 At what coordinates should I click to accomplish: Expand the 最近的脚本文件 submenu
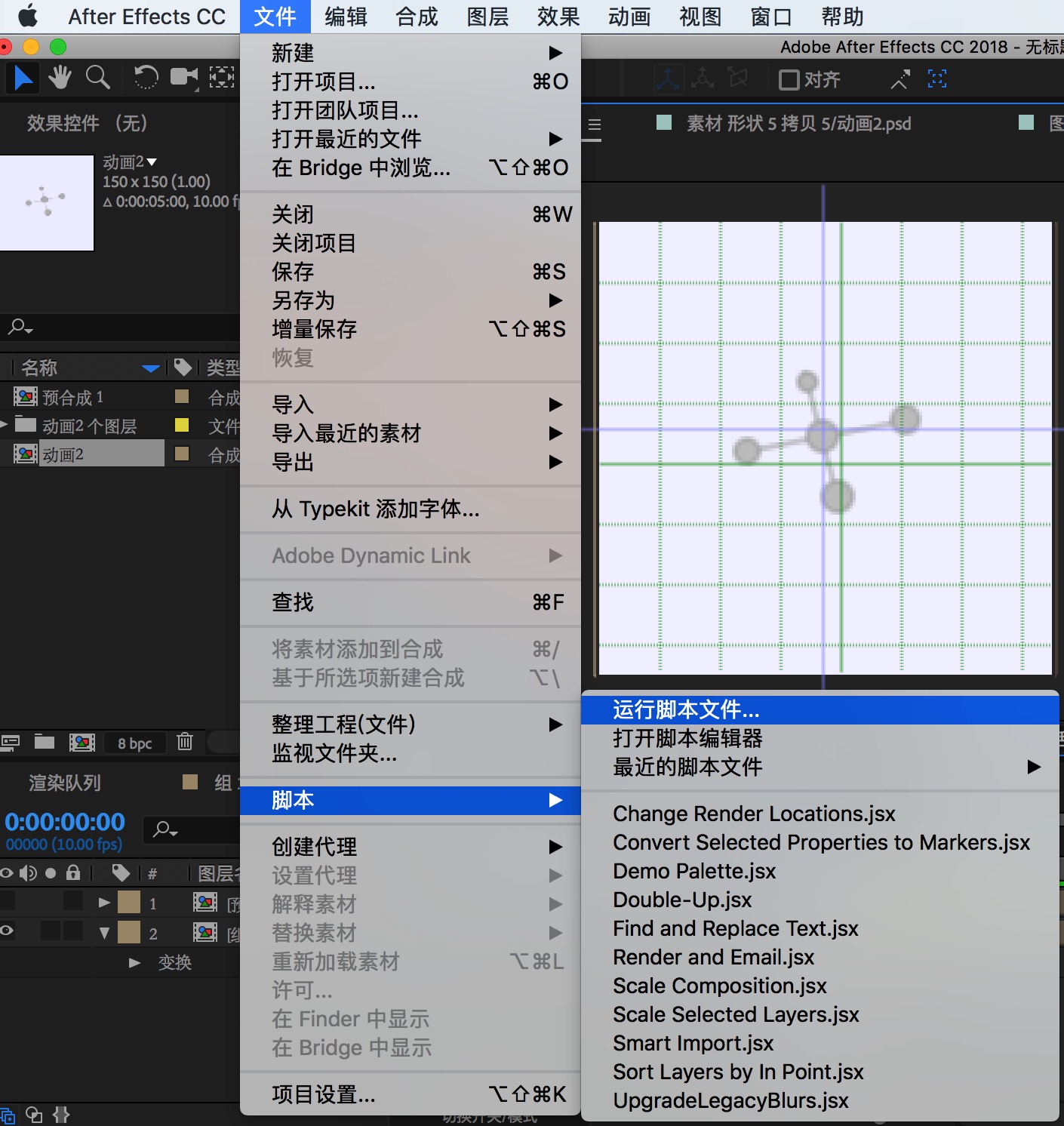pyautogui.click(x=820, y=767)
